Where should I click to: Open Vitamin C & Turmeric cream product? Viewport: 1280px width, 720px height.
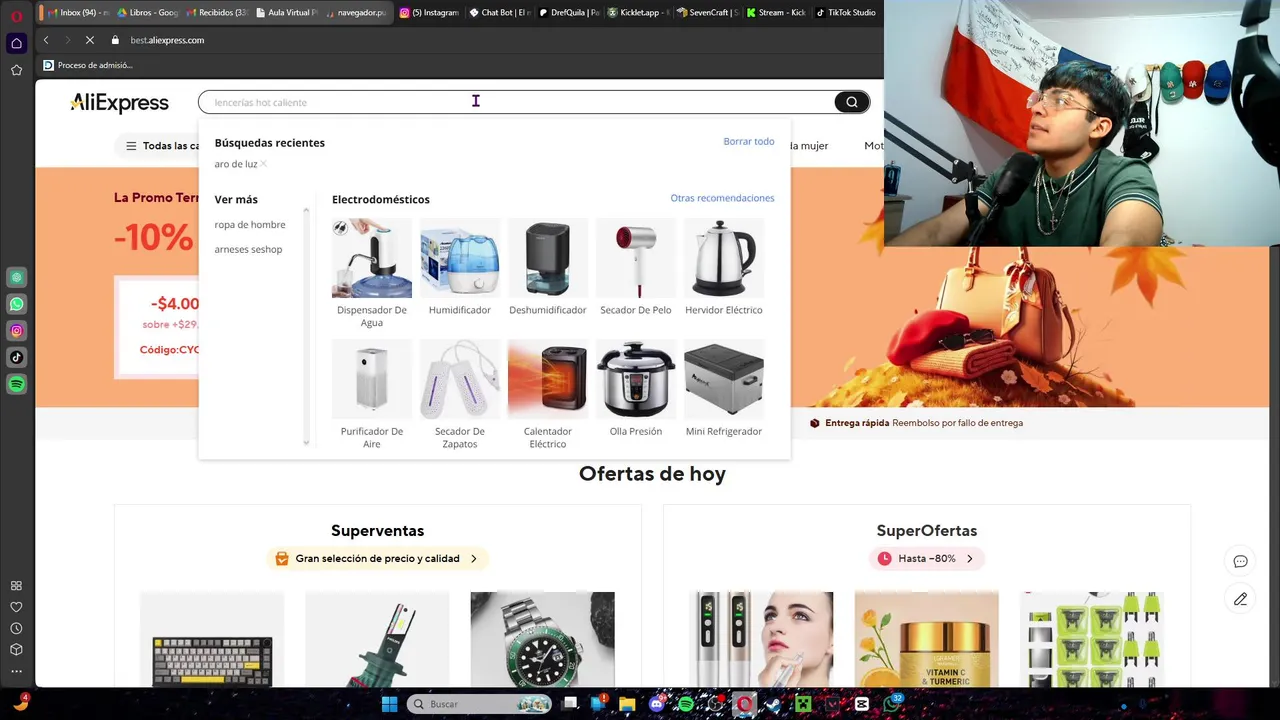click(927, 639)
